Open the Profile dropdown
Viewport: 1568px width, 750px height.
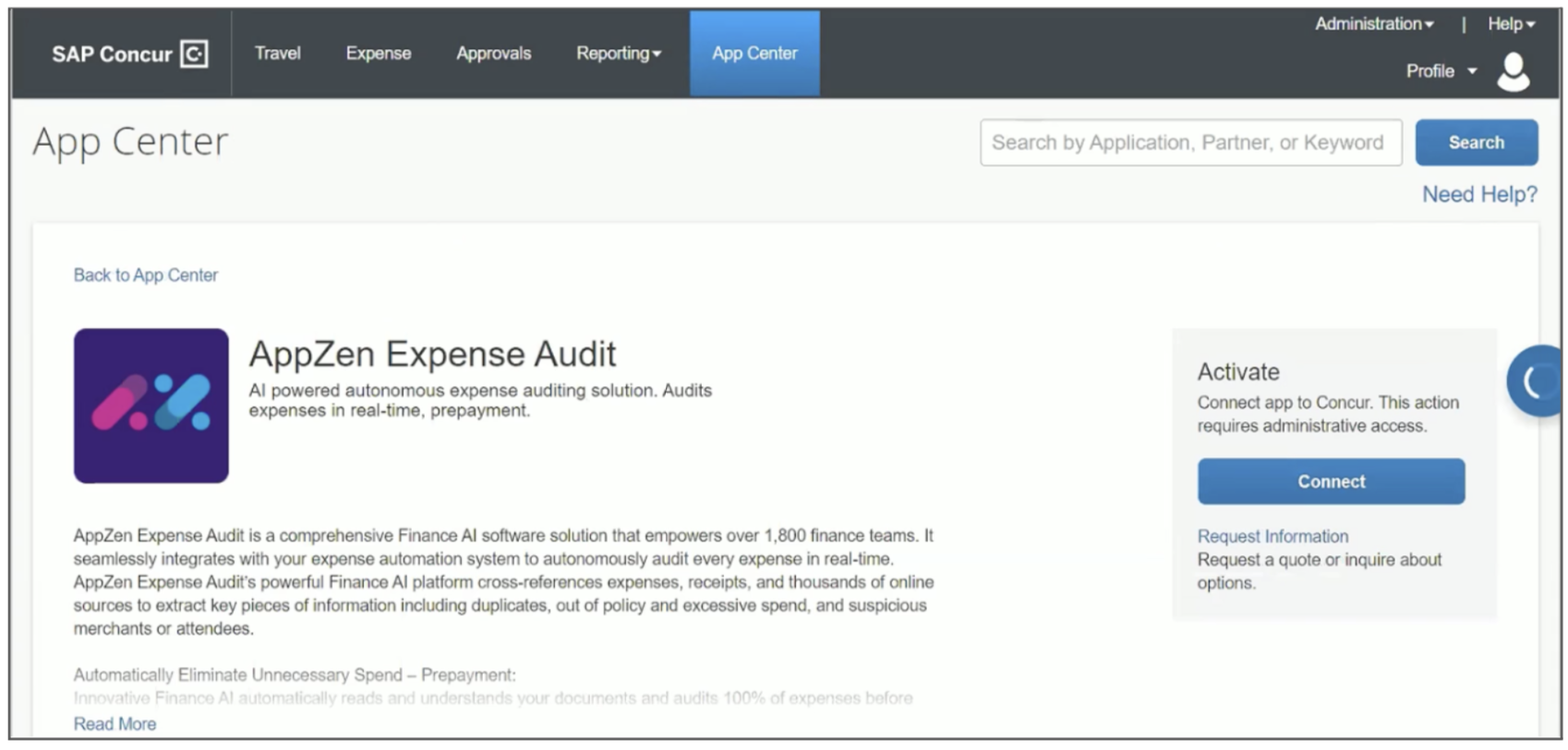coord(1441,71)
